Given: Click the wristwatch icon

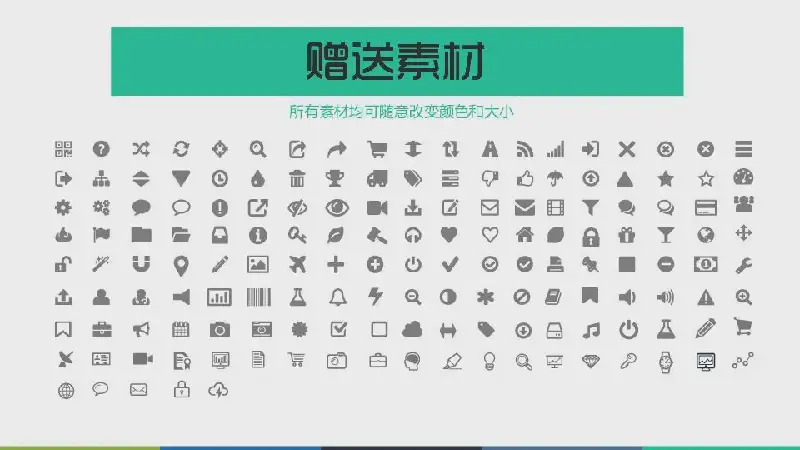Looking at the screenshot, I should point(665,362).
